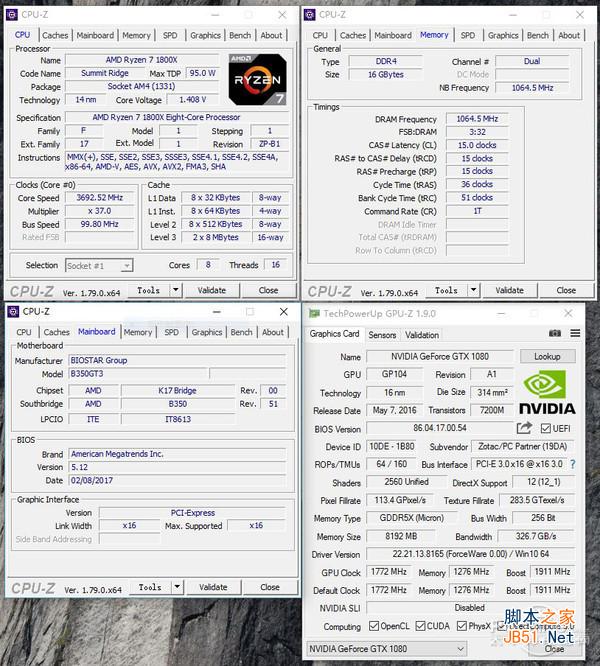Open the About tab in the Memory CPU-Z window
This screenshot has height=666, width=600.
tap(569, 35)
